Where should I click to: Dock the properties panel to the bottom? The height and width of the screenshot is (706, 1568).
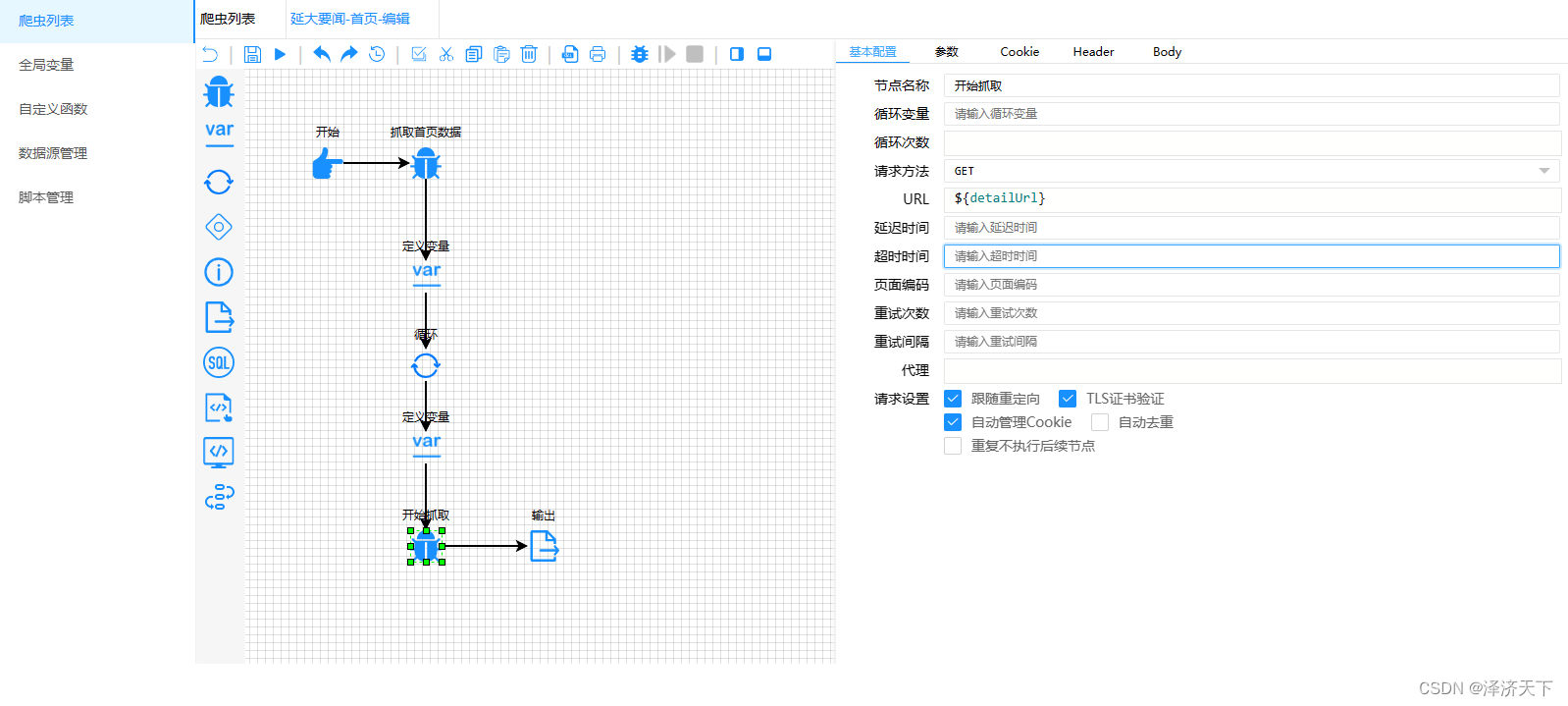tap(764, 54)
